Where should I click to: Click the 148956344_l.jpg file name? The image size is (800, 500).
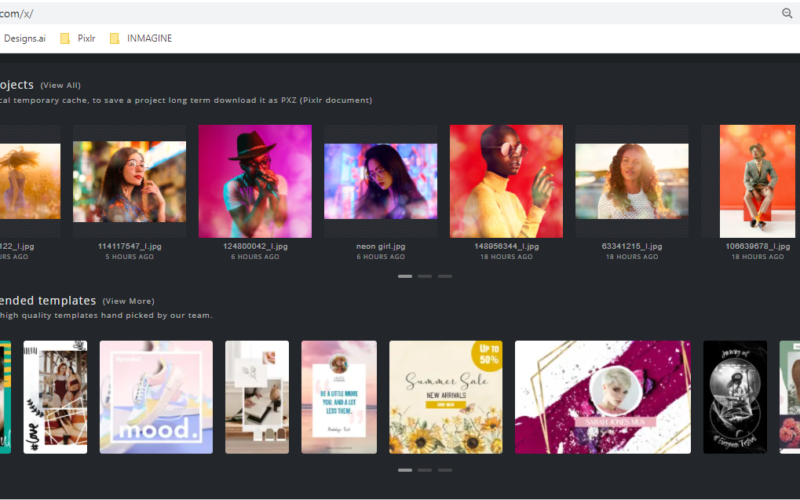point(506,246)
